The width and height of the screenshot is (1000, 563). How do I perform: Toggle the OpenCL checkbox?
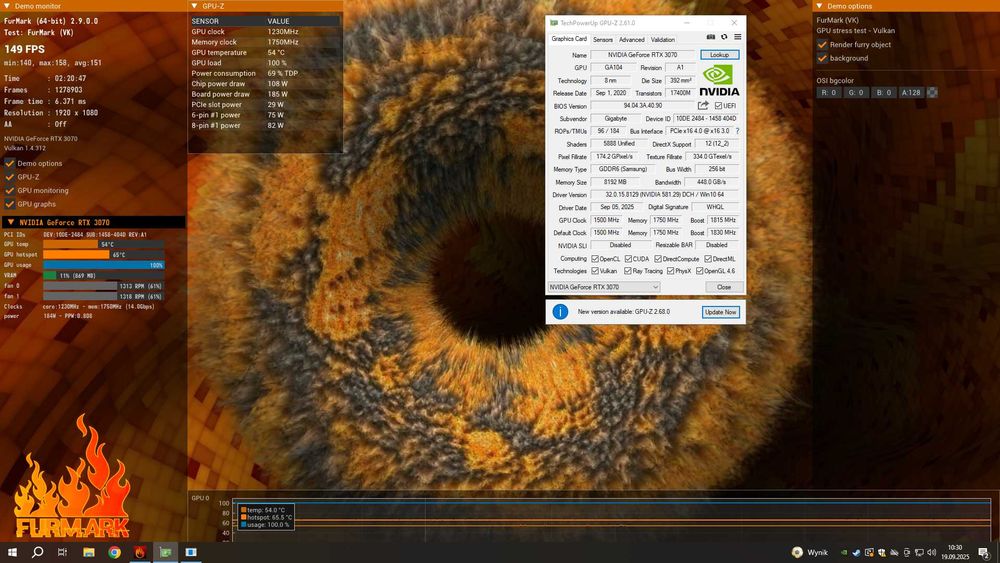coord(594,259)
